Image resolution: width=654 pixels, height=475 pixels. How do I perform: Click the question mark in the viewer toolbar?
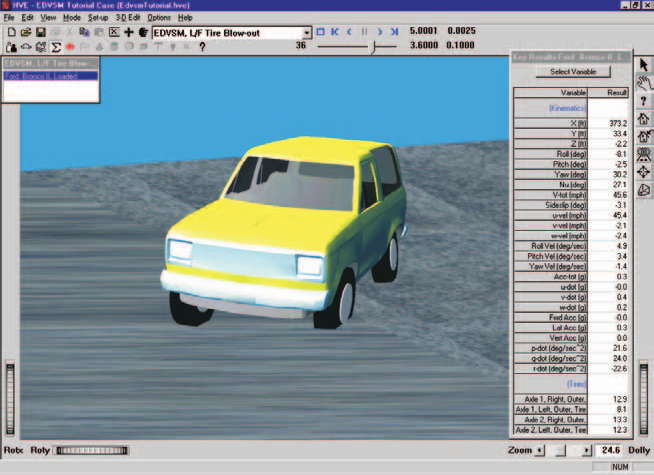[x=644, y=101]
